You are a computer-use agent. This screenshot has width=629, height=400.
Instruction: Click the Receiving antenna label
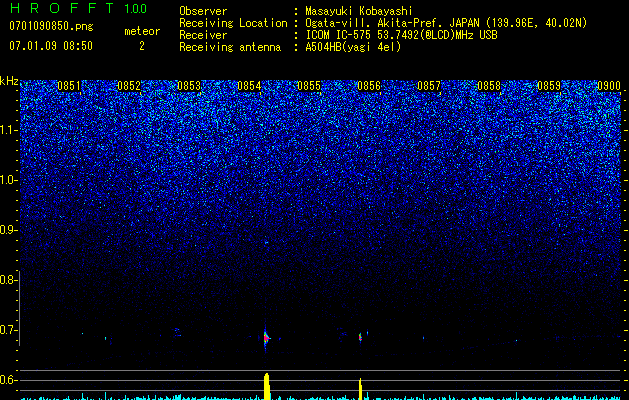coord(230,47)
